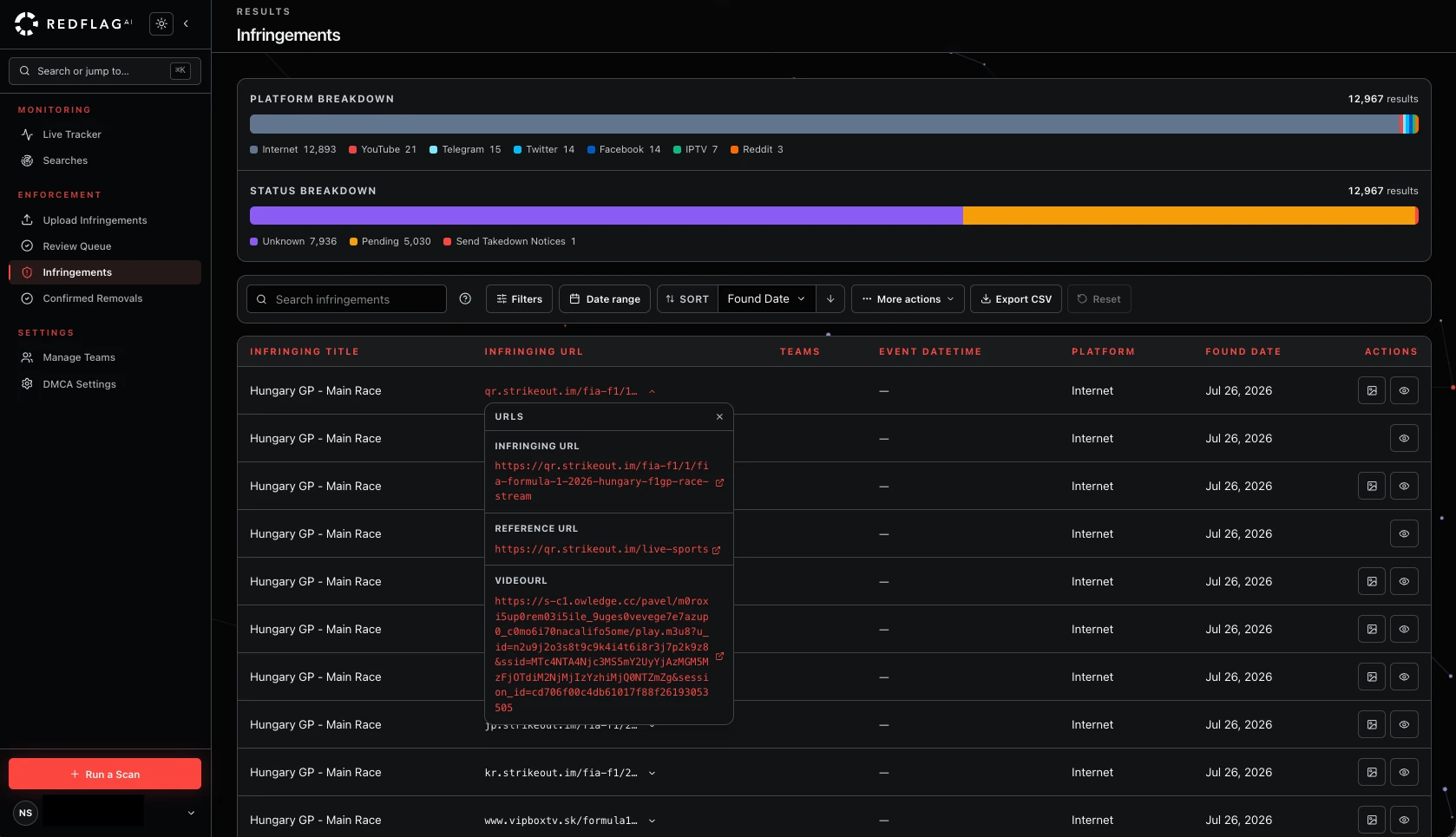Open the infringing URL link in popup
Viewport: 1456px width, 837px height.
(601, 481)
